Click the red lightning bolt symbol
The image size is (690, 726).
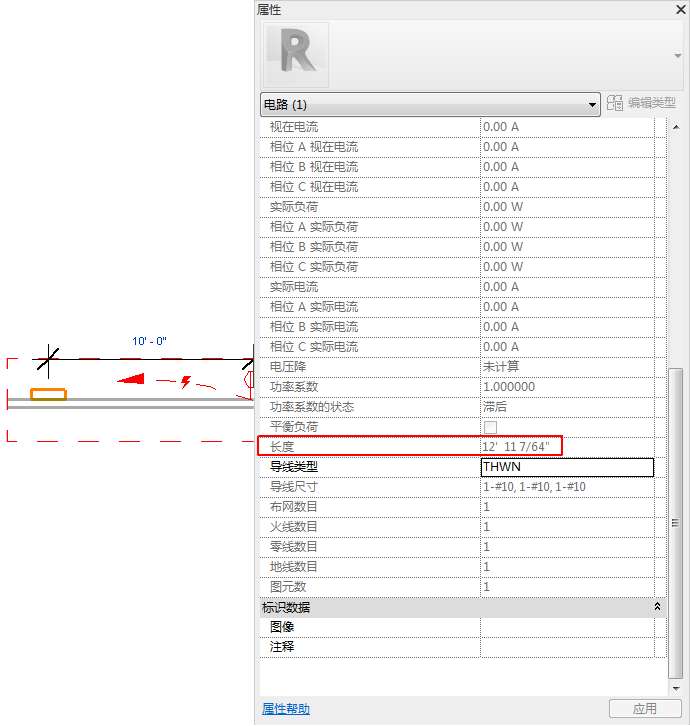187,381
